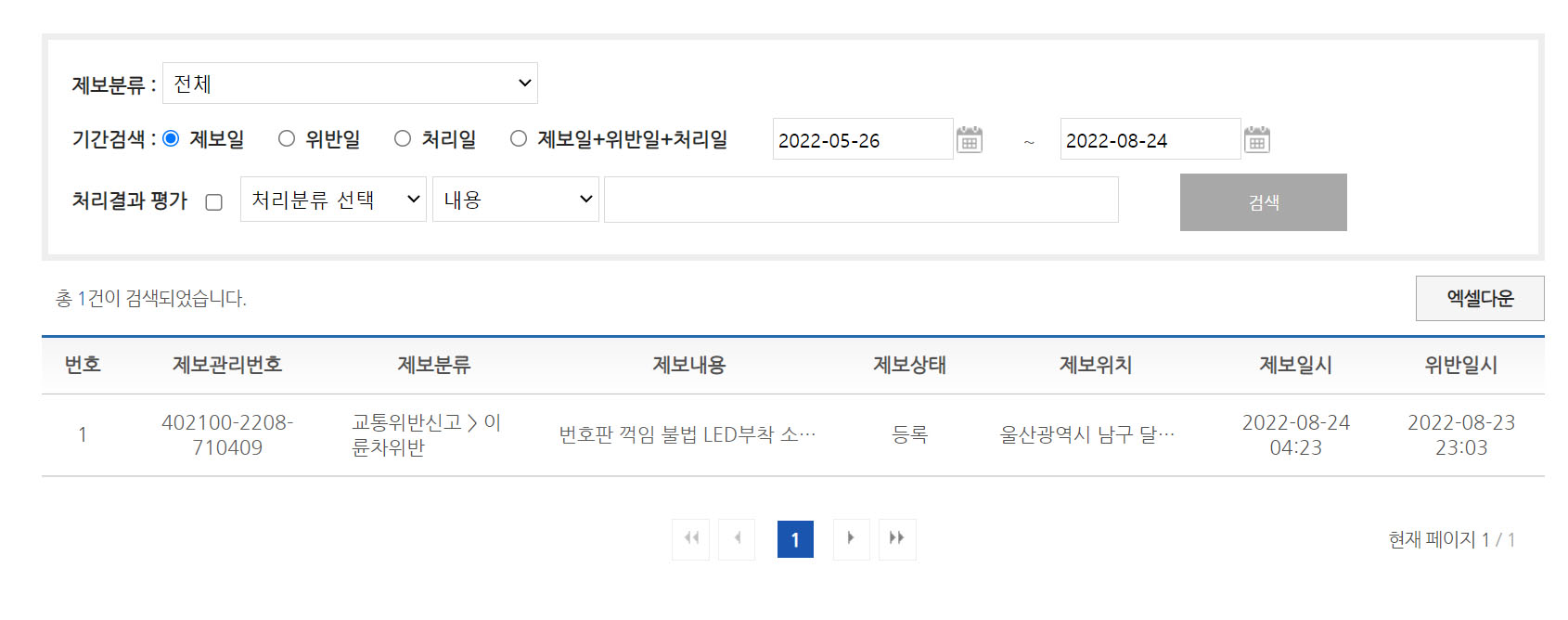The image size is (1568, 620).
Task: Click the 현재 페이지 1 / 1 indicator
Action: [x=1452, y=539]
